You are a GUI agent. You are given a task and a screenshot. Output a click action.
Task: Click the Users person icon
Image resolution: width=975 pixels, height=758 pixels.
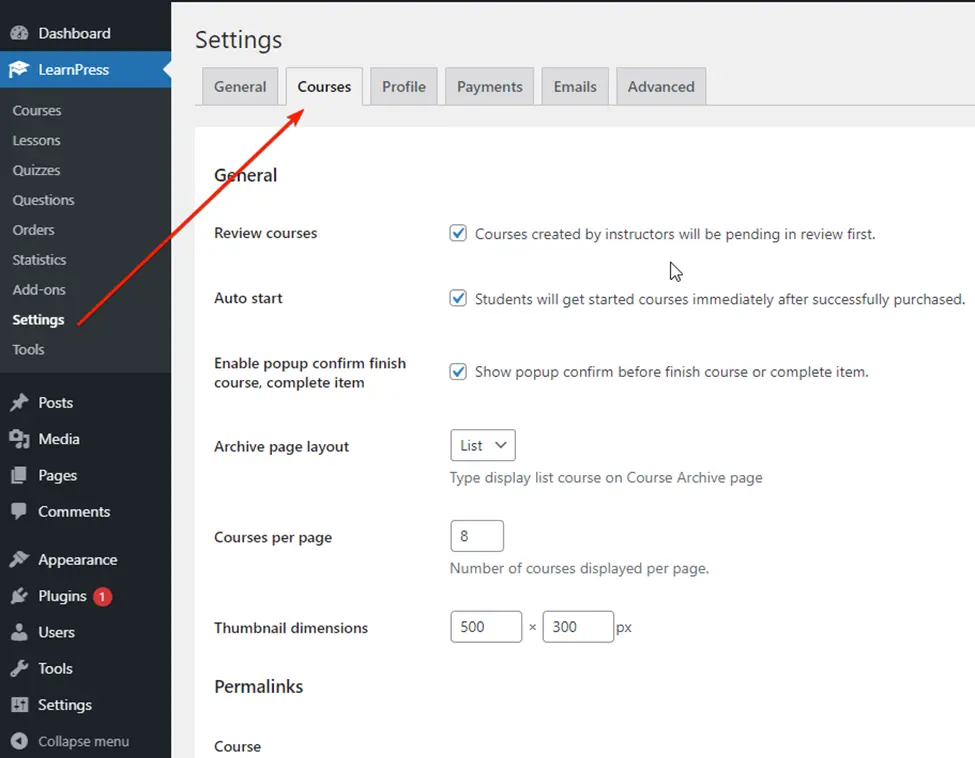pyautogui.click(x=19, y=633)
